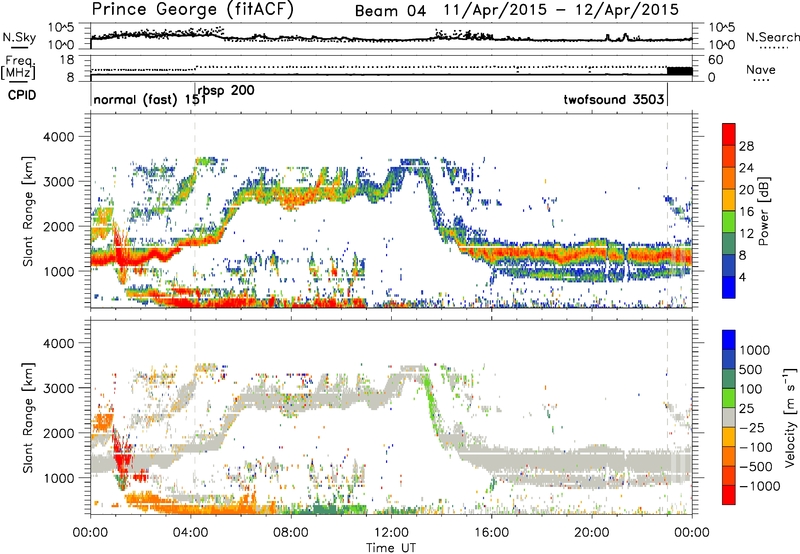Click the '04:00' time axis tick label
The height and width of the screenshot is (554, 800).
pos(190,533)
